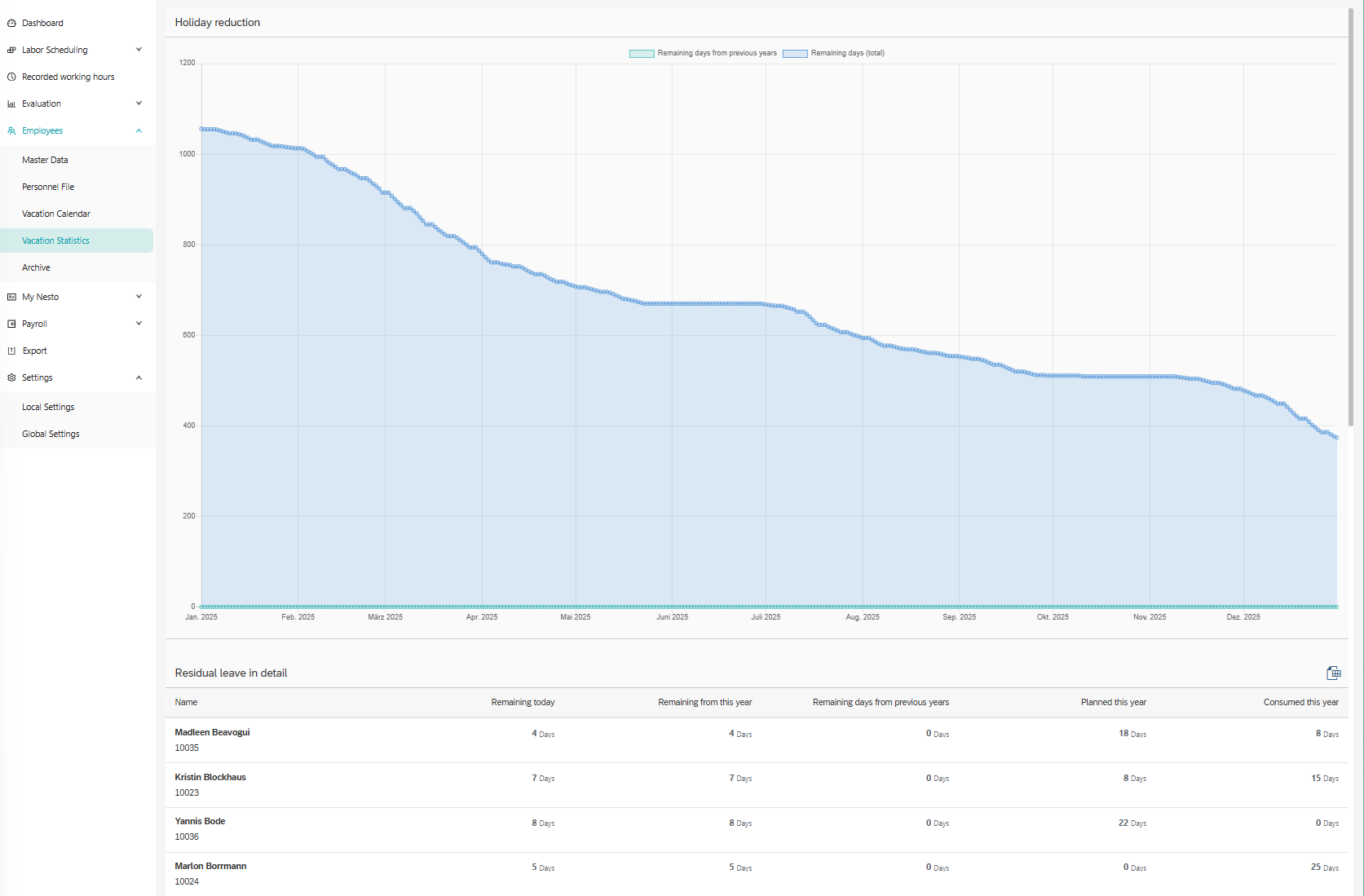Click the Payroll sidebar icon
The width and height of the screenshot is (1364, 896).
pos(11,324)
